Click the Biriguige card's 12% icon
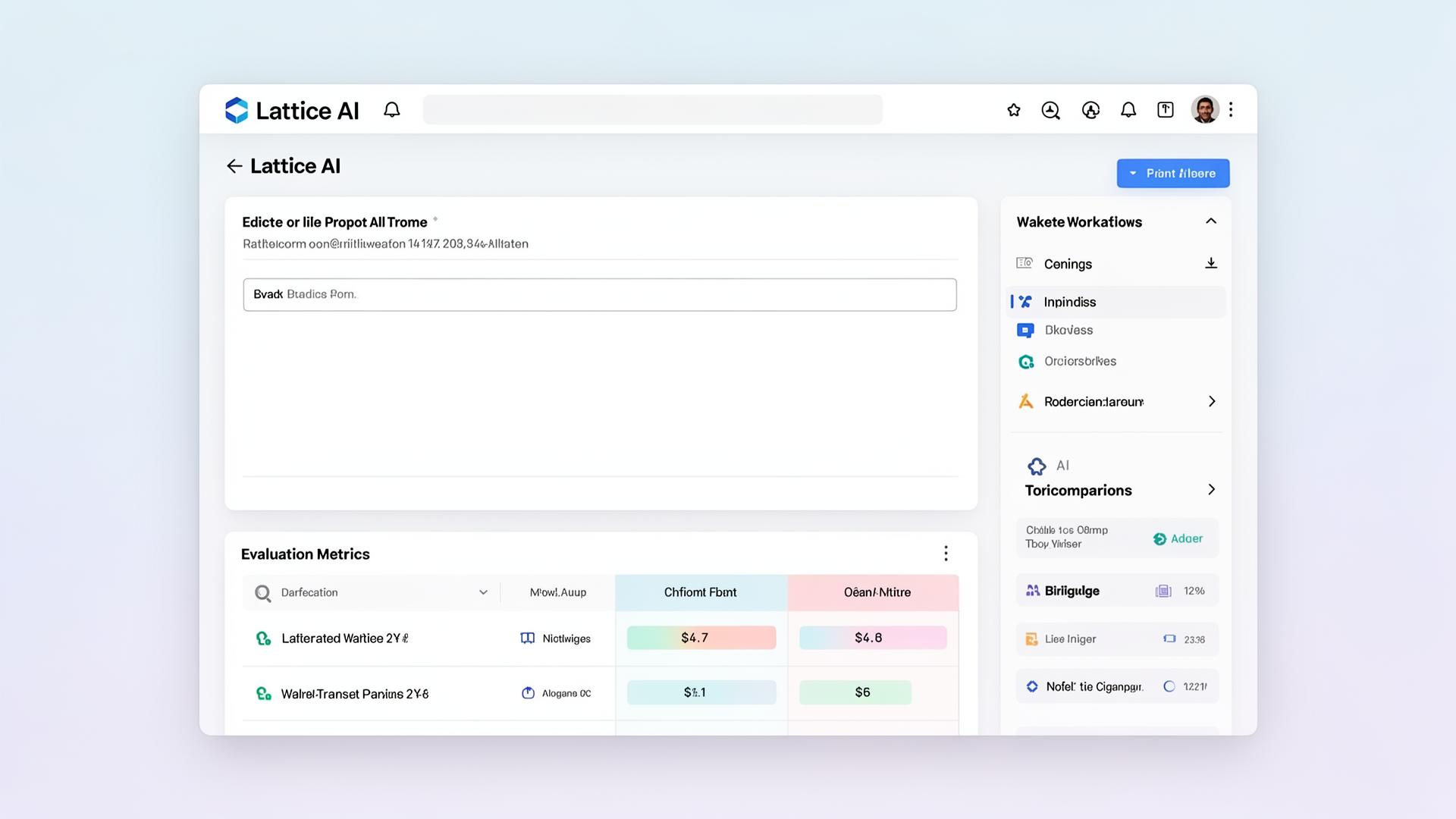This screenshot has height=819, width=1456. point(1163,591)
